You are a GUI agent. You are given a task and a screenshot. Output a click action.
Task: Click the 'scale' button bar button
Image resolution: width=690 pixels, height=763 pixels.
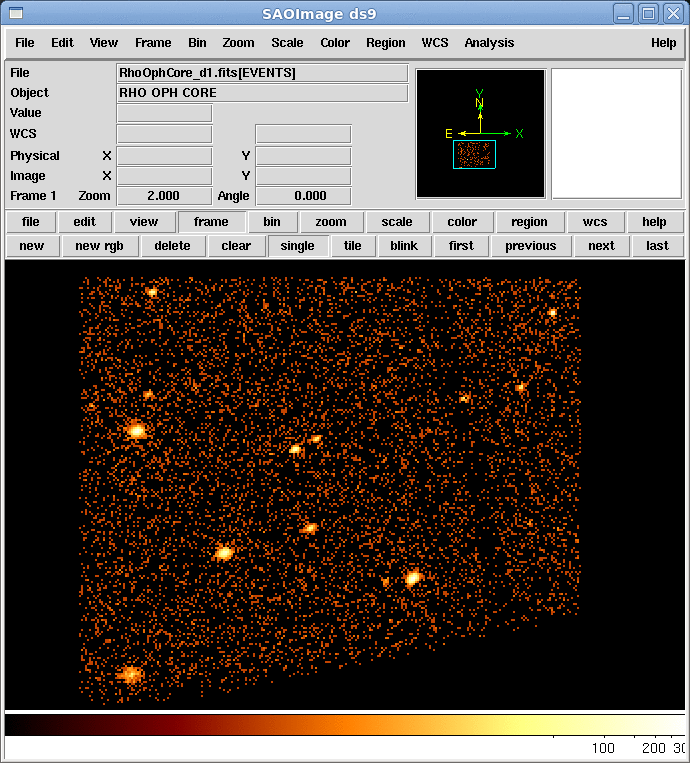pyautogui.click(x=397, y=222)
